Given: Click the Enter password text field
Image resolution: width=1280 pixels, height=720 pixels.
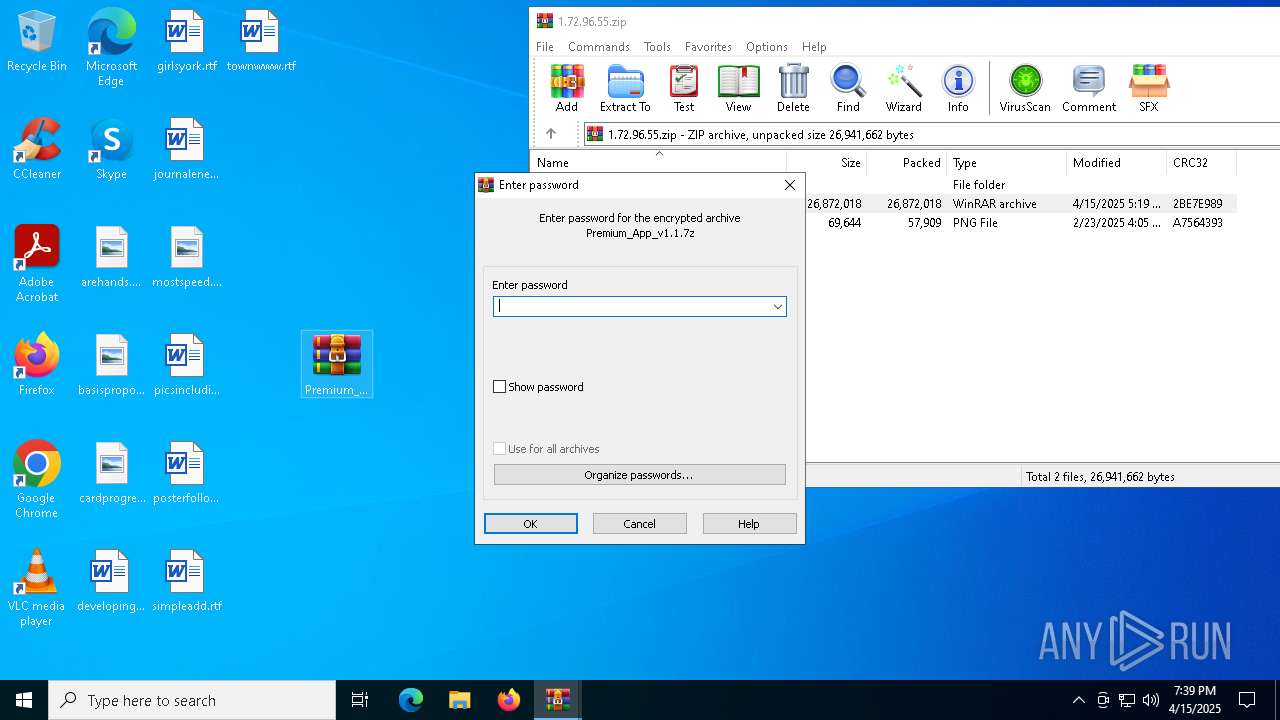Looking at the screenshot, I should (640, 307).
